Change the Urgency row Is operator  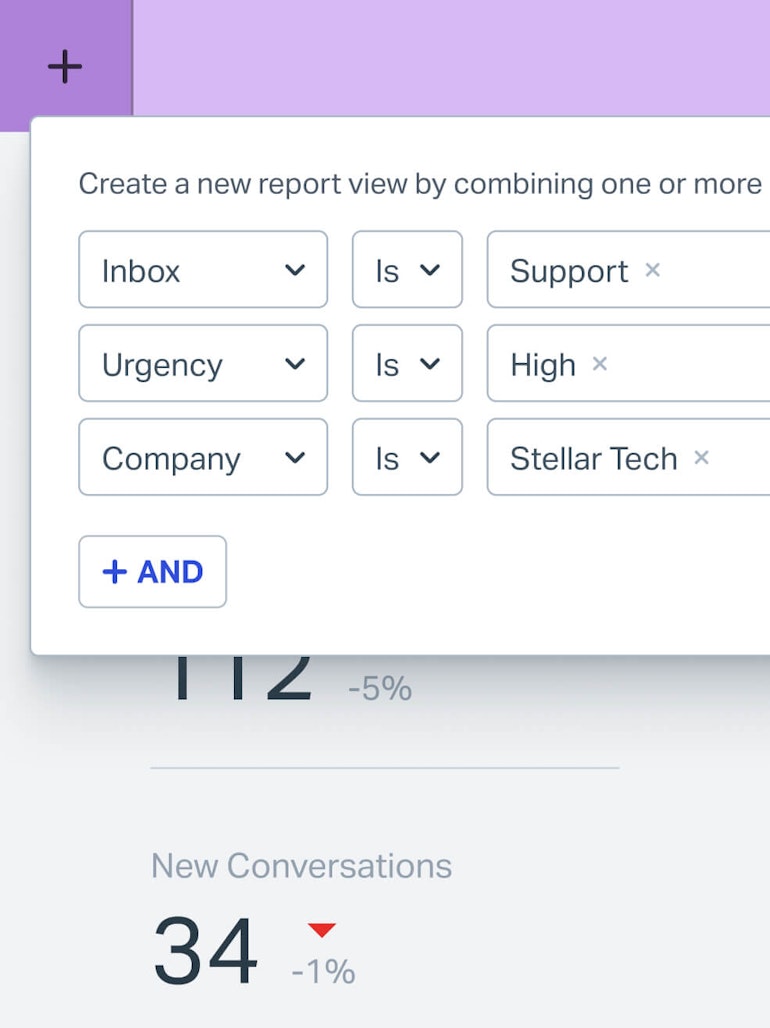407,364
